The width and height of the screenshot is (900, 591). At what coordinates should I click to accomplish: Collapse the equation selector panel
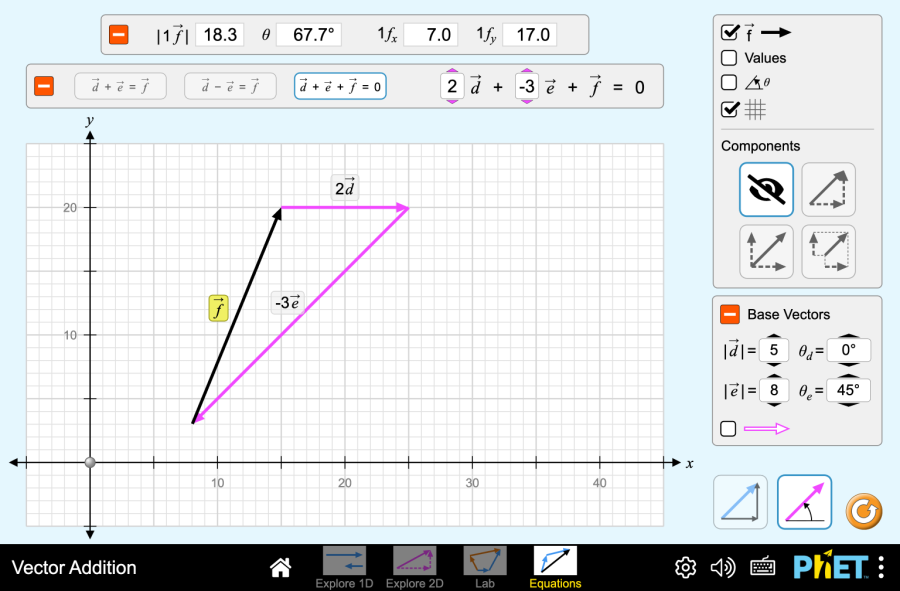(44, 87)
